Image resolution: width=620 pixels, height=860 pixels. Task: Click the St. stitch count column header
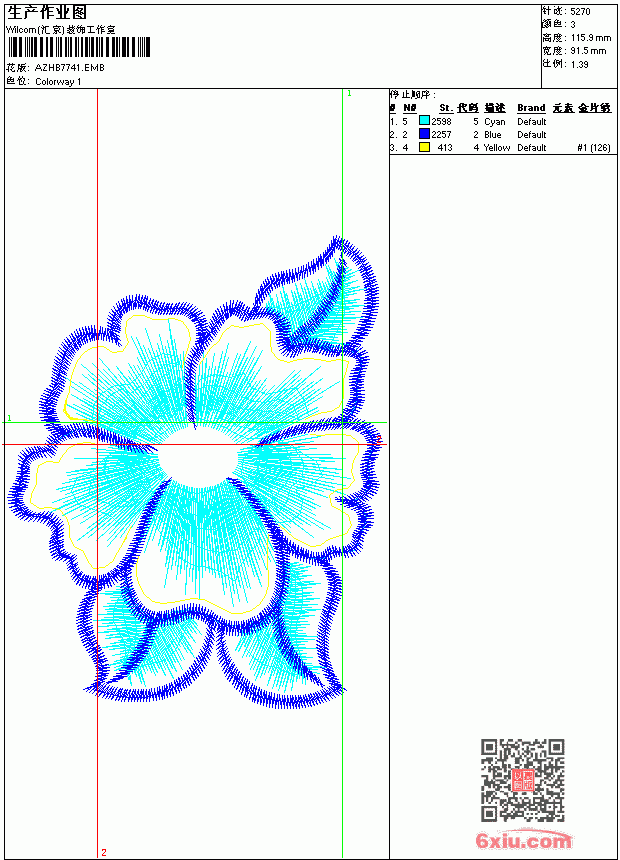(446, 108)
